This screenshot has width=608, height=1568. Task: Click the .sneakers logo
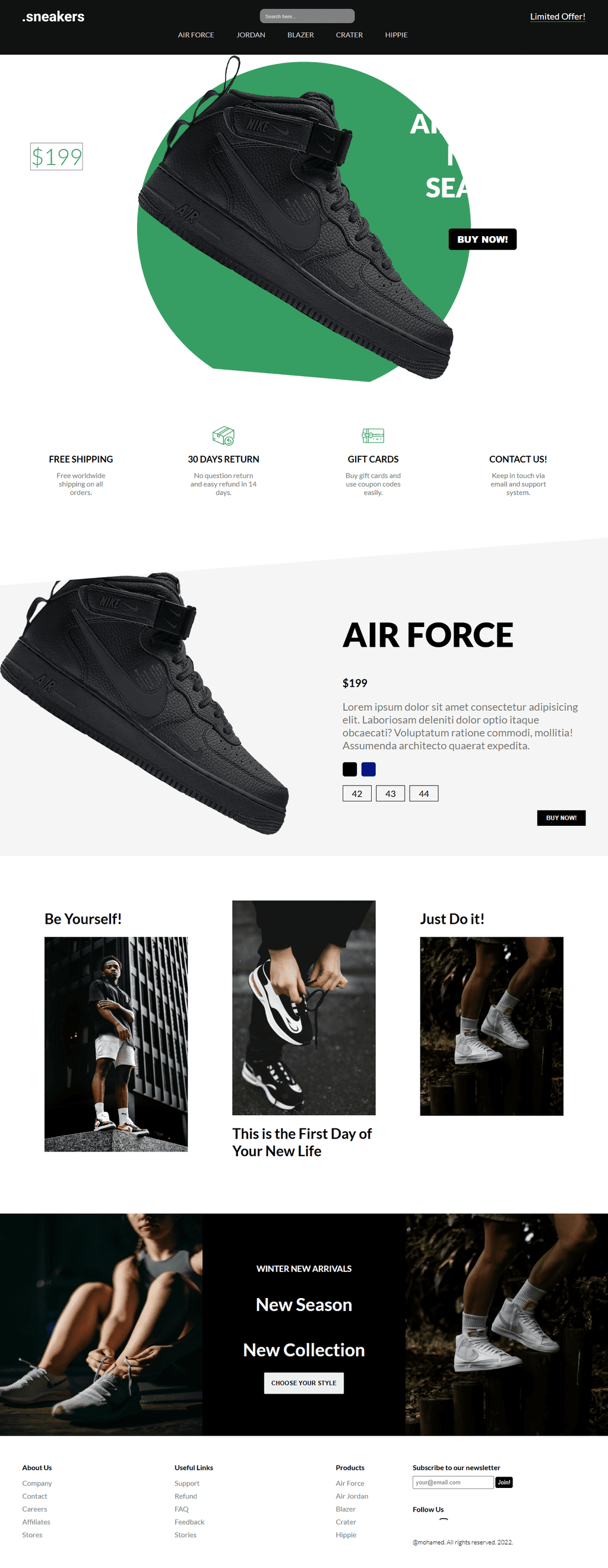click(53, 17)
